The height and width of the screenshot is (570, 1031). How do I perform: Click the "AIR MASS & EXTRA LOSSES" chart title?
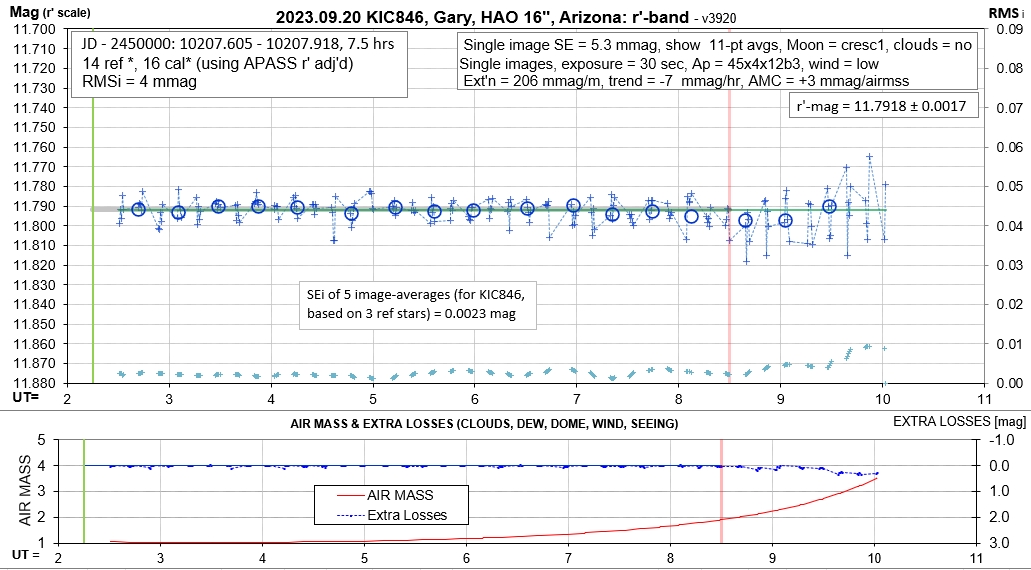485,425
